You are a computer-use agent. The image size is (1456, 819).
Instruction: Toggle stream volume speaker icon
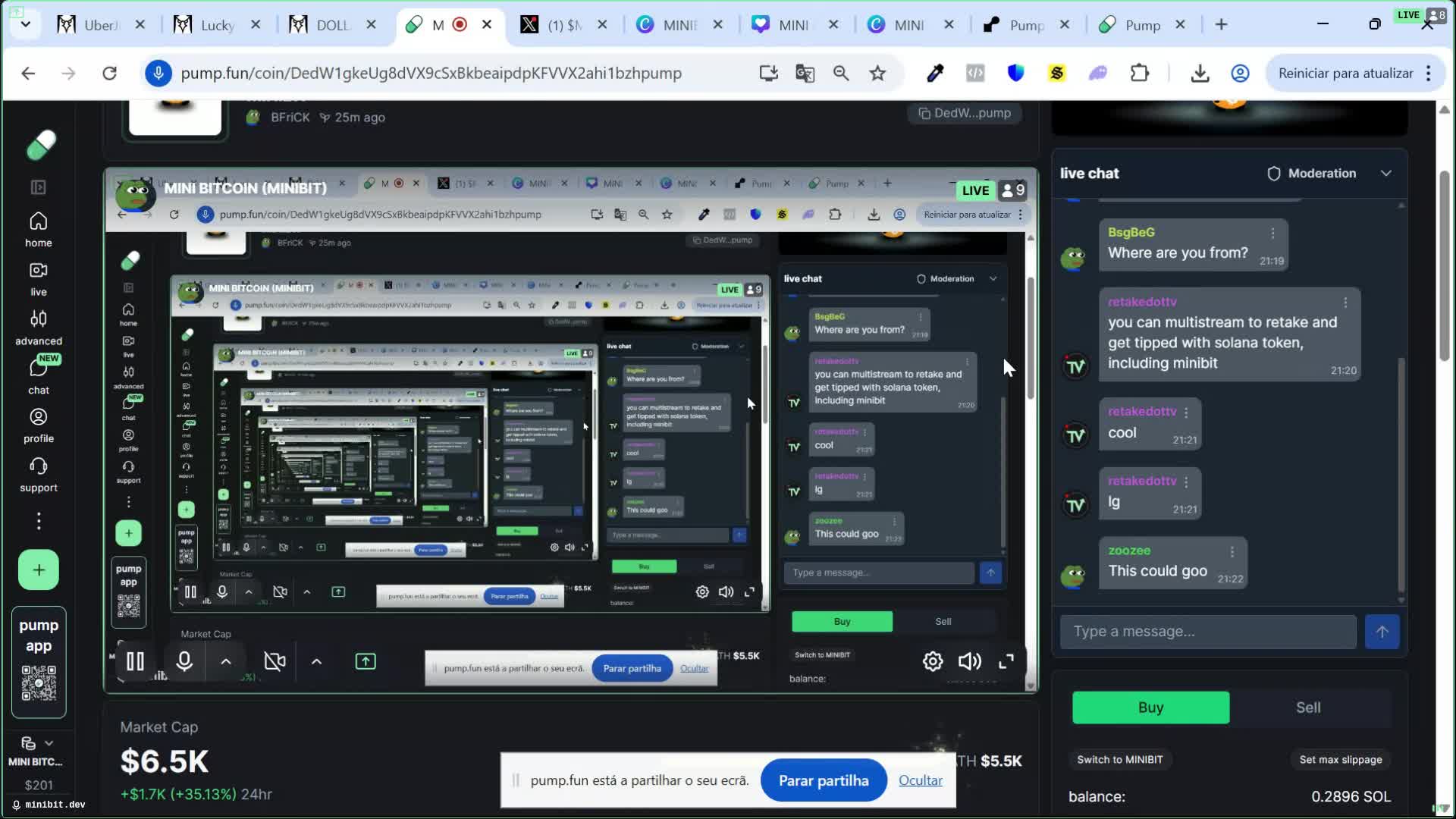pos(969,661)
